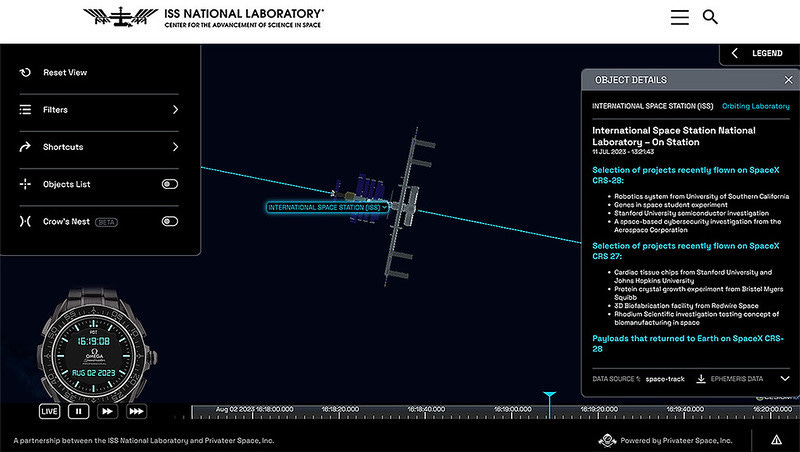Select the Crow's Nest label
800x452 pixels.
click(x=66, y=221)
